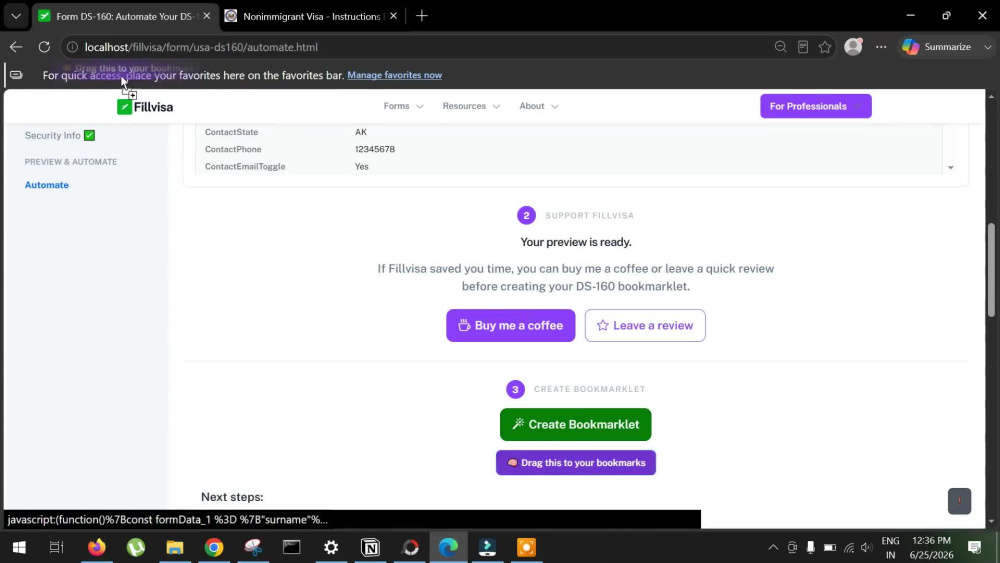Open the Command Prompt taskbar icon

click(291, 547)
